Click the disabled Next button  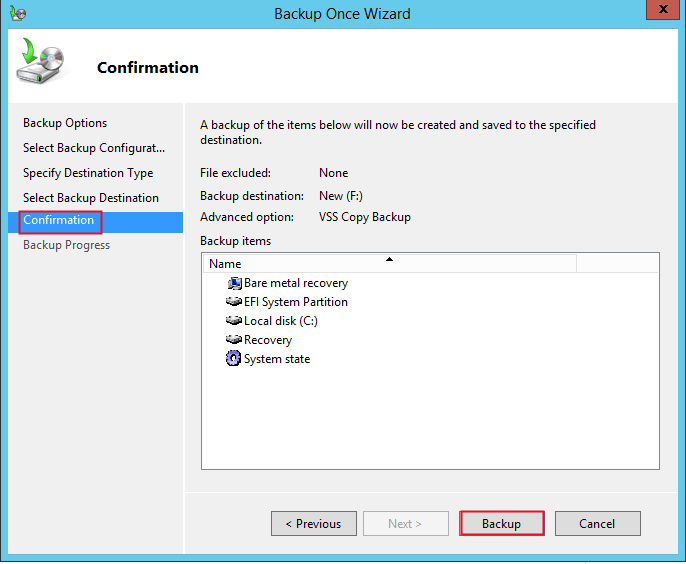(406, 523)
